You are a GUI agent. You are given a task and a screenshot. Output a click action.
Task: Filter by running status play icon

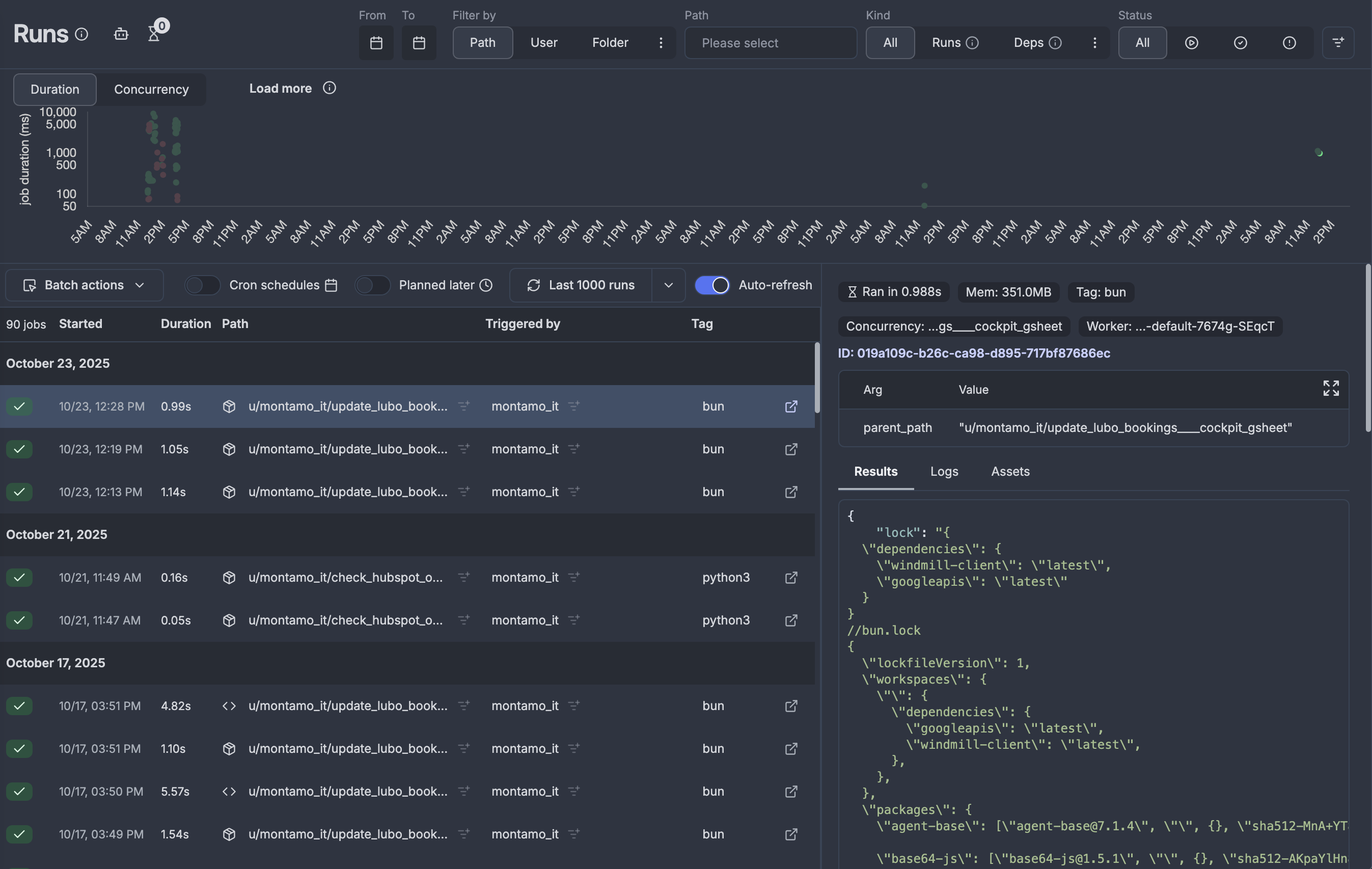pyautogui.click(x=1191, y=43)
